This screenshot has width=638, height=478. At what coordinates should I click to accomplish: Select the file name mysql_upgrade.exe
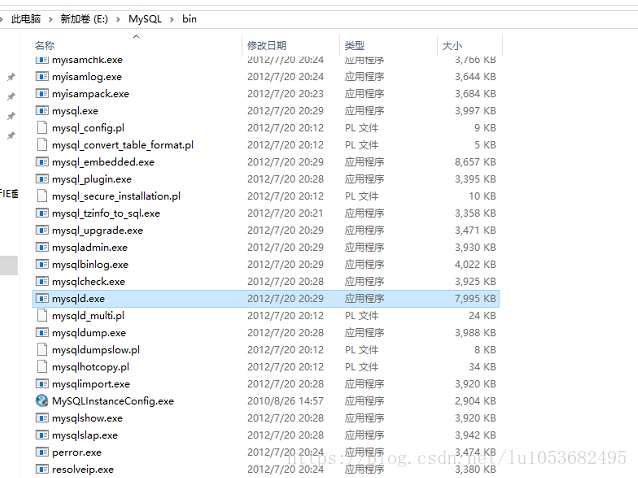(97, 230)
